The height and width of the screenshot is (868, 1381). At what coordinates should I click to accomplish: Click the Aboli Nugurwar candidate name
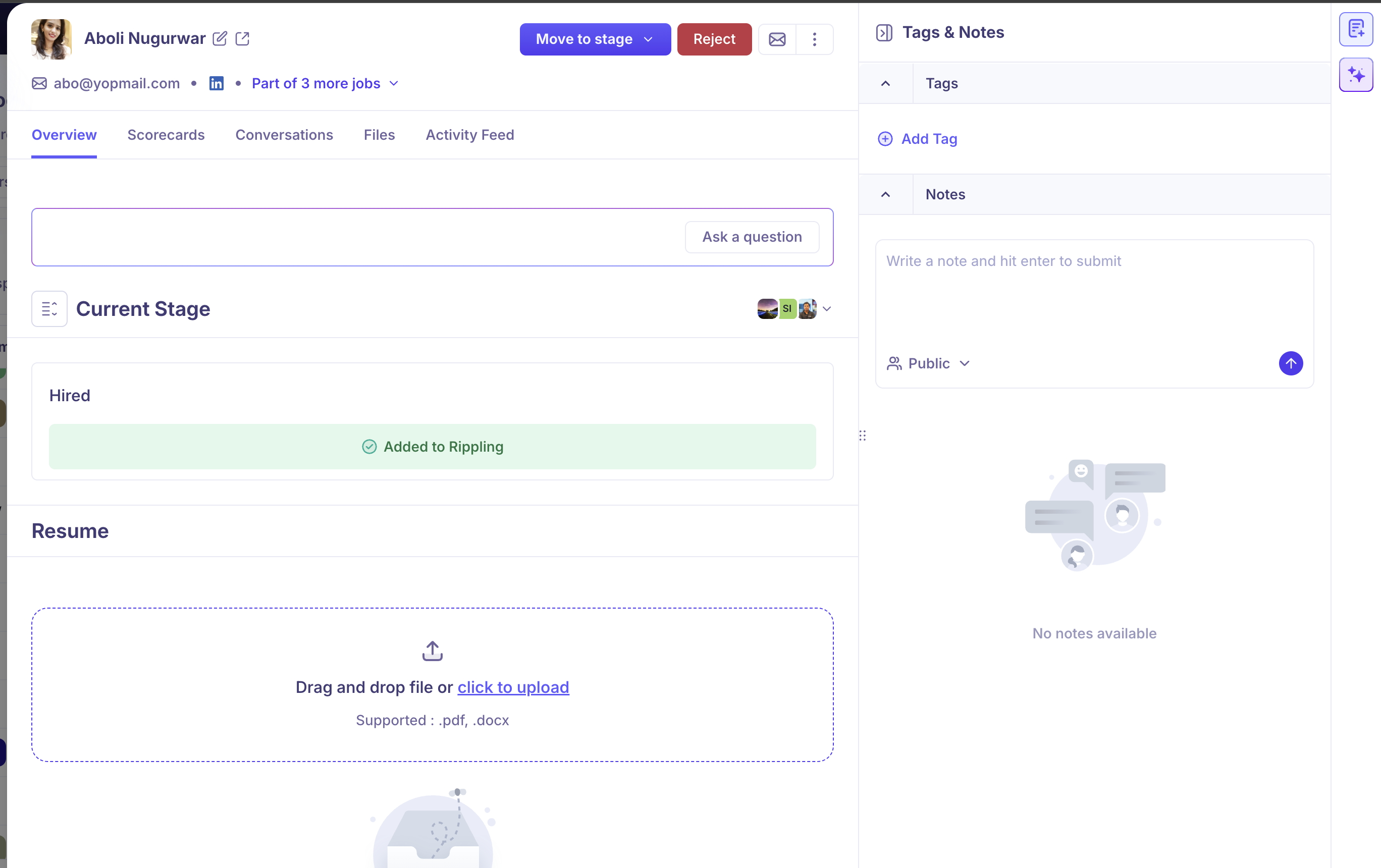(x=145, y=38)
